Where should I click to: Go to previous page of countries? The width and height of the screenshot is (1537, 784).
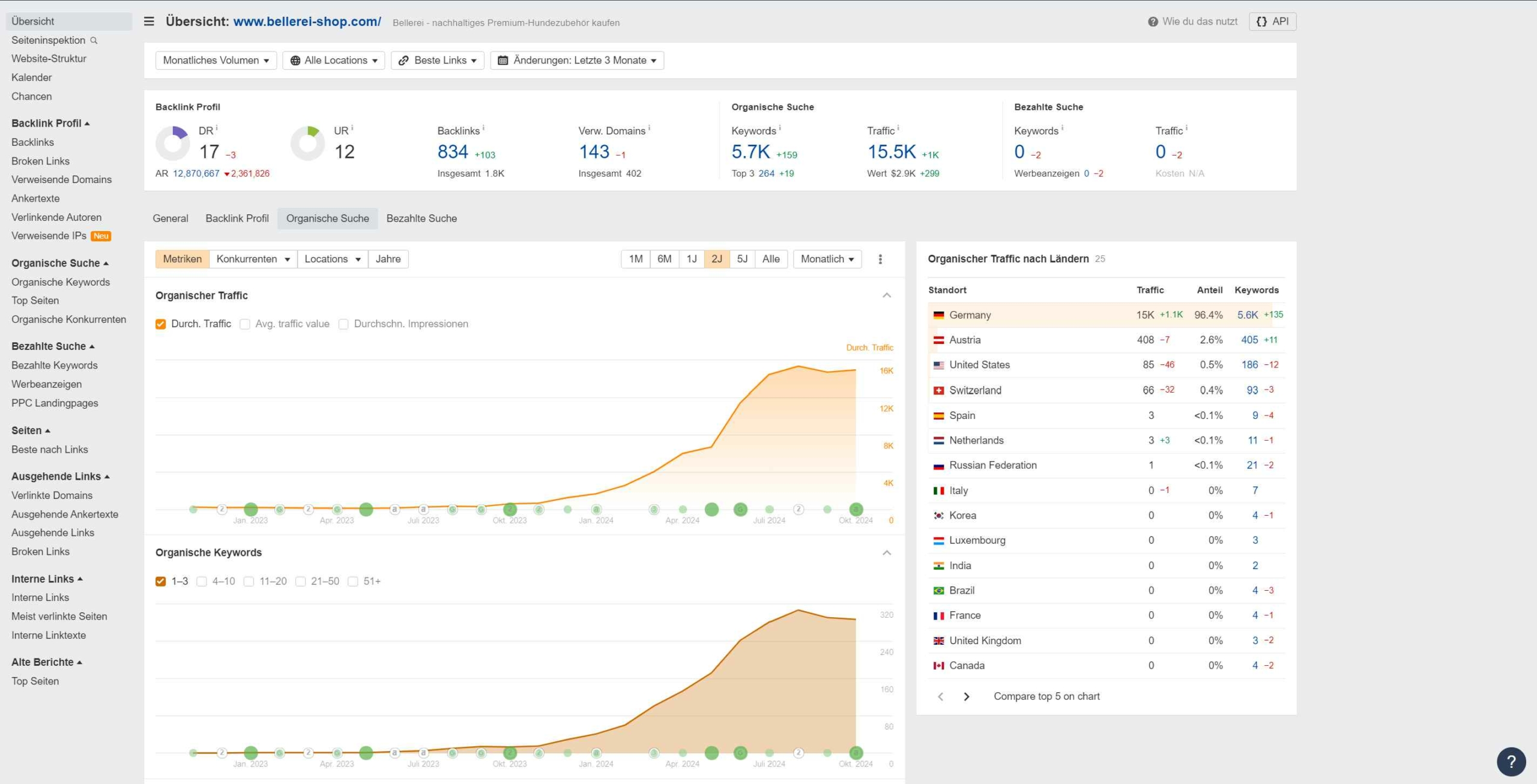coord(940,696)
